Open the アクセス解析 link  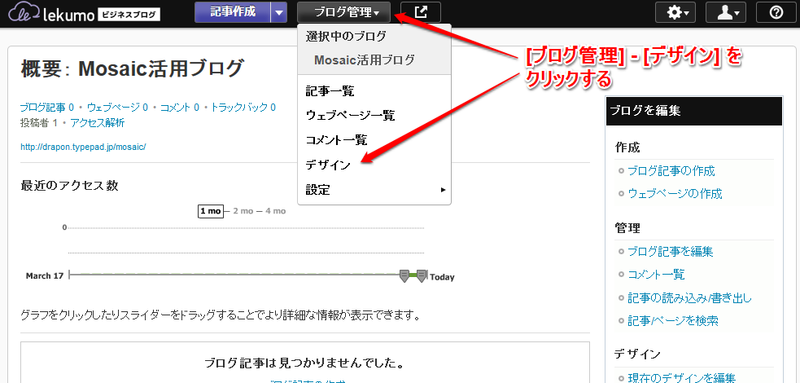click(x=97, y=123)
